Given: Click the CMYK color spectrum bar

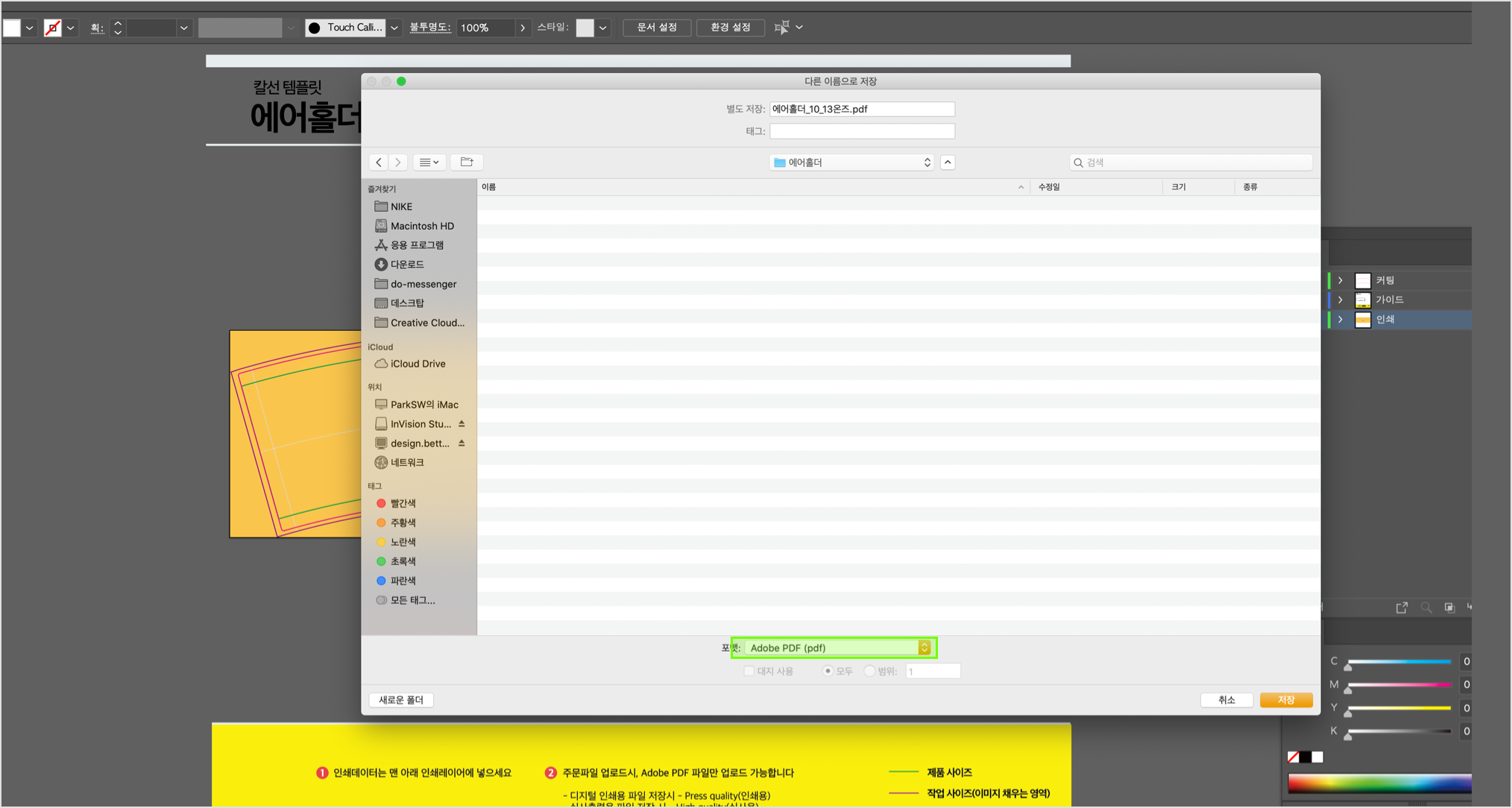Looking at the screenshot, I should click(1379, 783).
